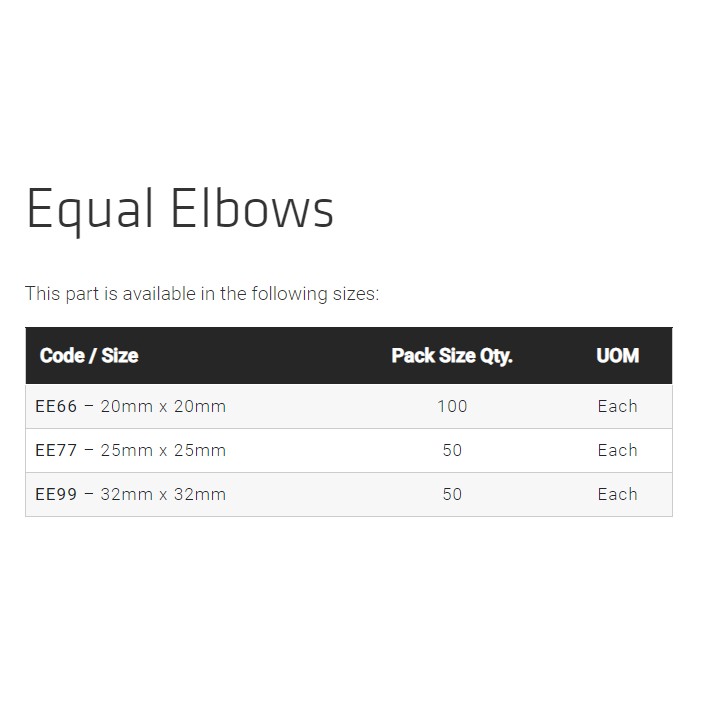727x727 pixels.
Task: Select the 25mm x 25mm size text
Action: pyautogui.click(x=163, y=451)
